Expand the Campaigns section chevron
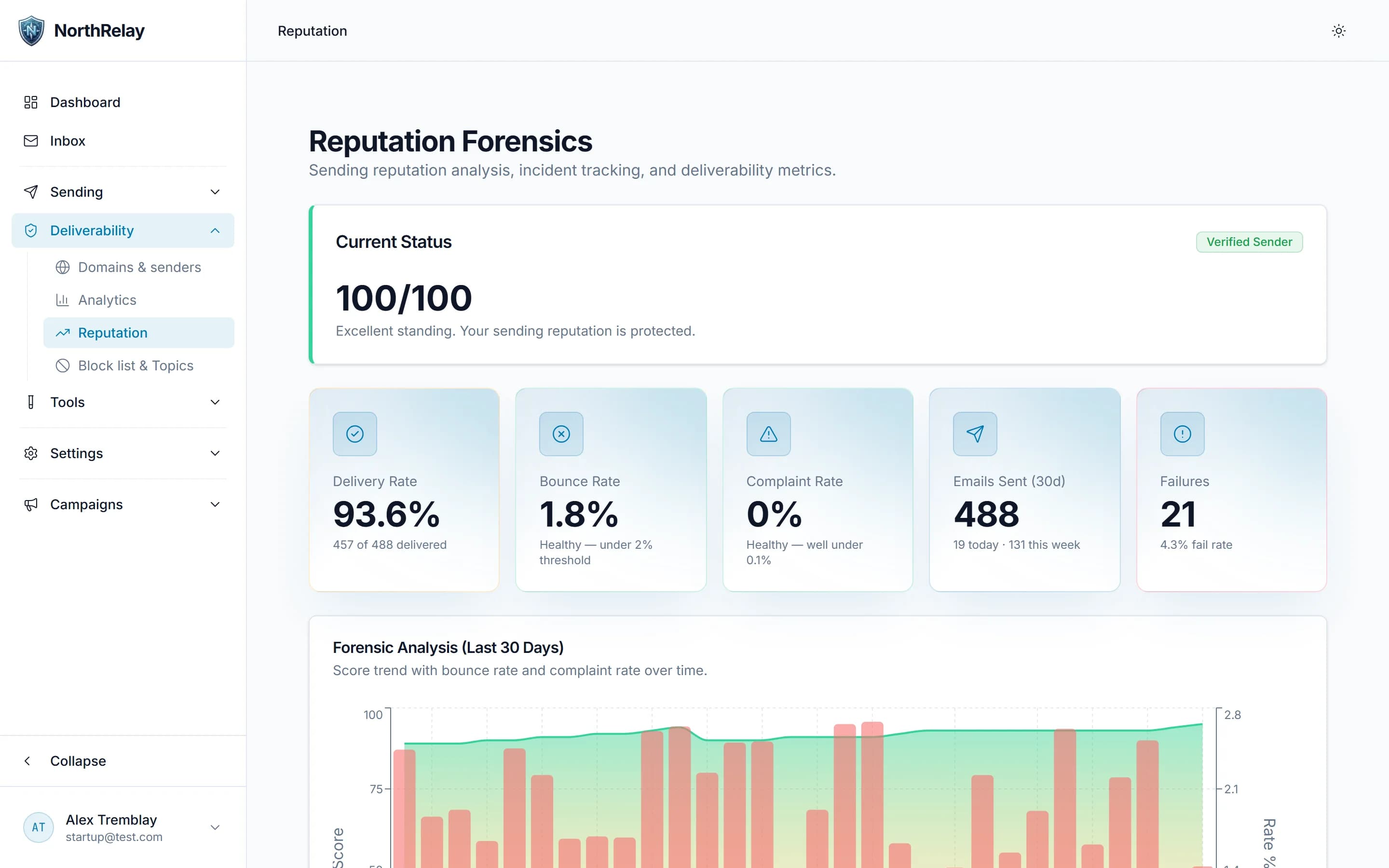1389x868 pixels. tap(215, 504)
